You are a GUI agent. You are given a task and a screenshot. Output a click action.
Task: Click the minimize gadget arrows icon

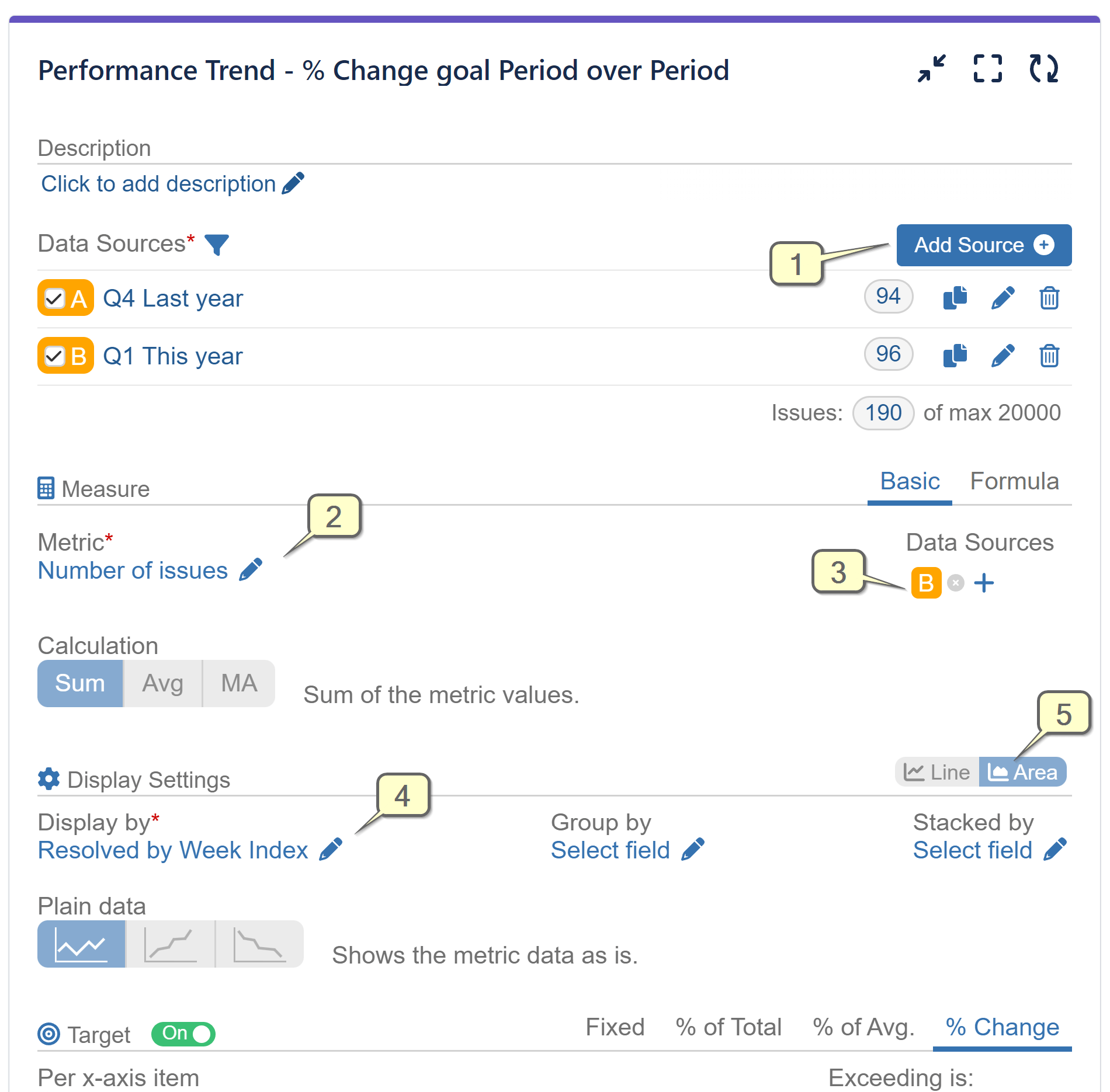coord(931,69)
